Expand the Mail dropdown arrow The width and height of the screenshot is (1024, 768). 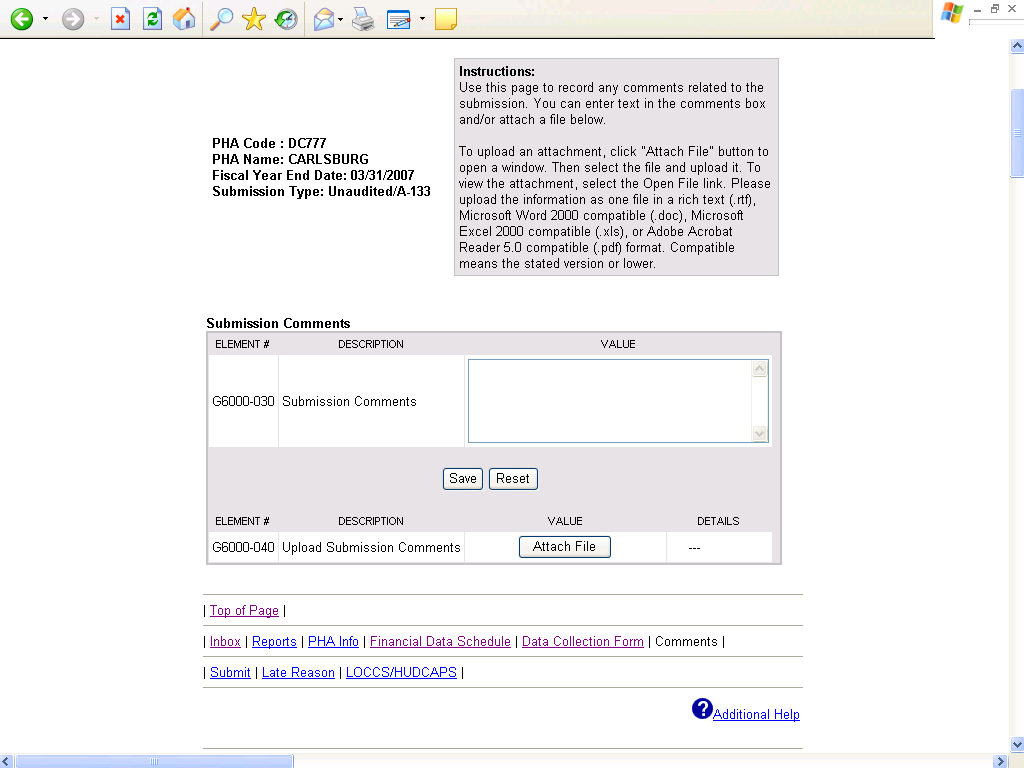(x=341, y=19)
